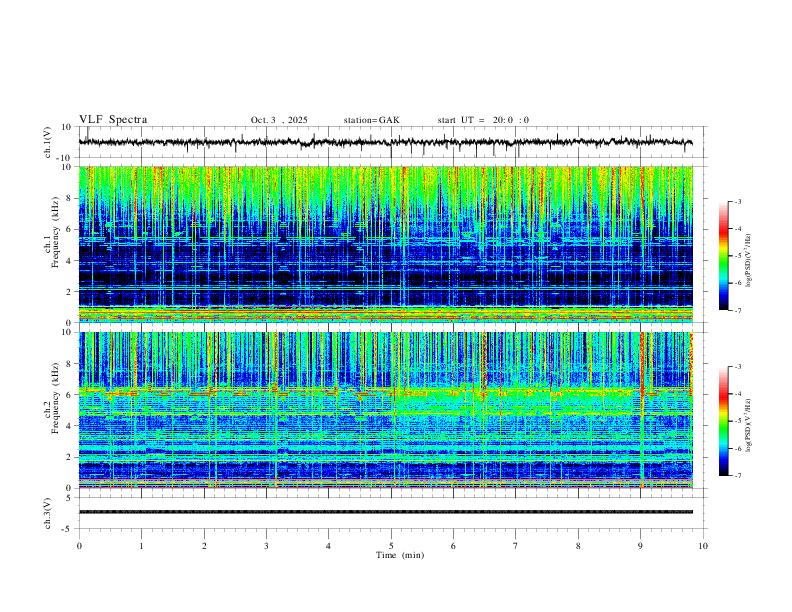
Task: Click the time axis tick label "9"
Action: (x=640, y=546)
